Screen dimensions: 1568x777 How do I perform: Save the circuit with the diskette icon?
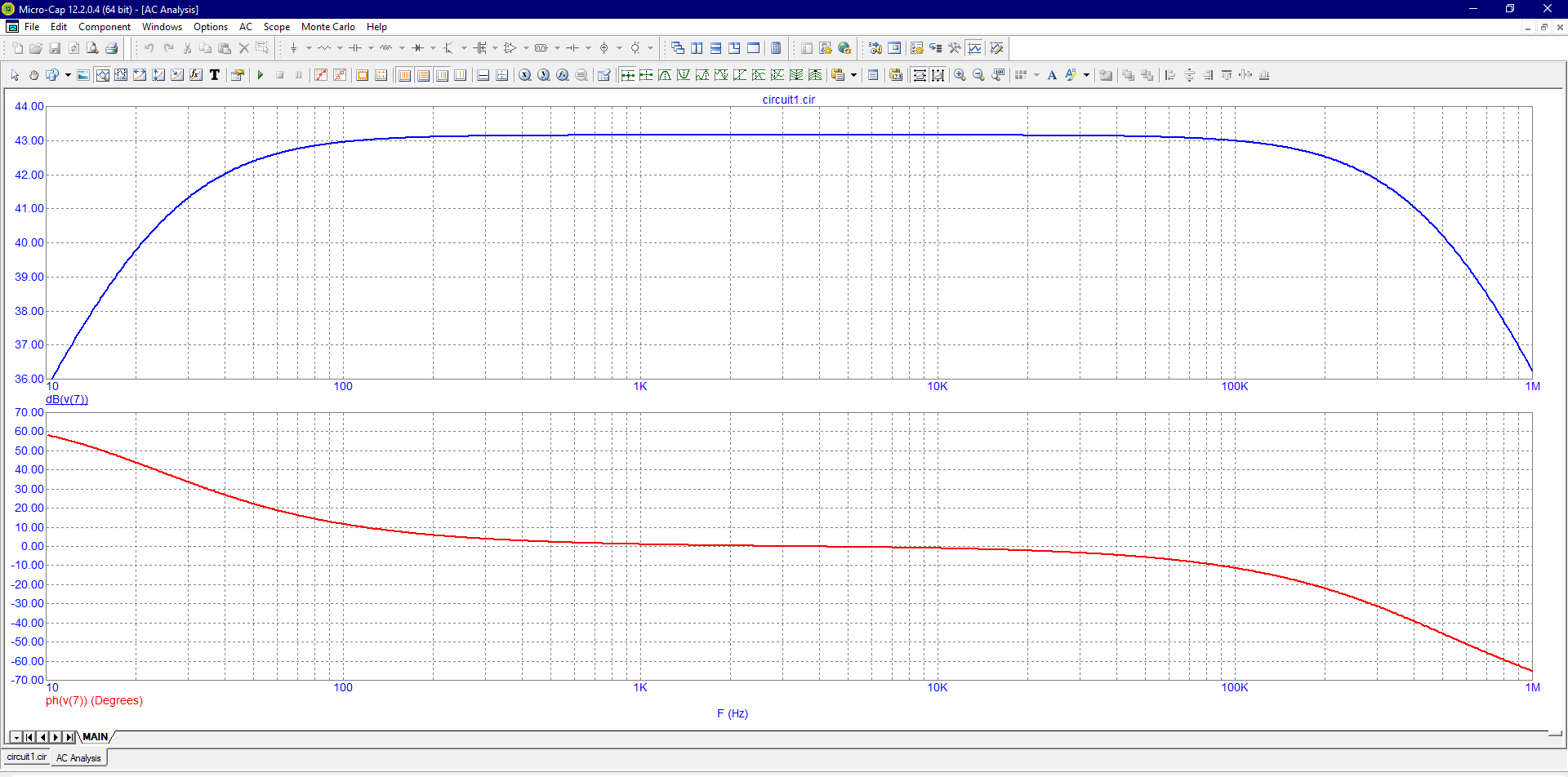pos(55,48)
